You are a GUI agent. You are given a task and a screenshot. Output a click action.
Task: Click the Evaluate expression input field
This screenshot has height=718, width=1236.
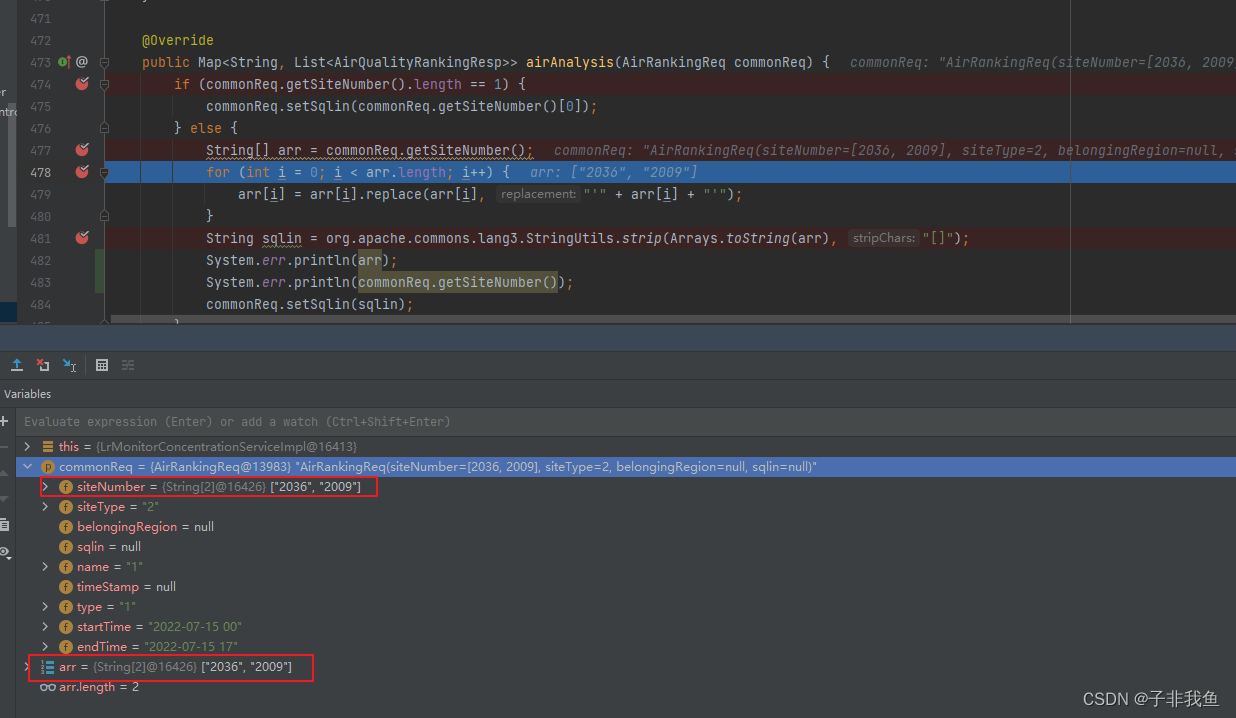click(628, 421)
